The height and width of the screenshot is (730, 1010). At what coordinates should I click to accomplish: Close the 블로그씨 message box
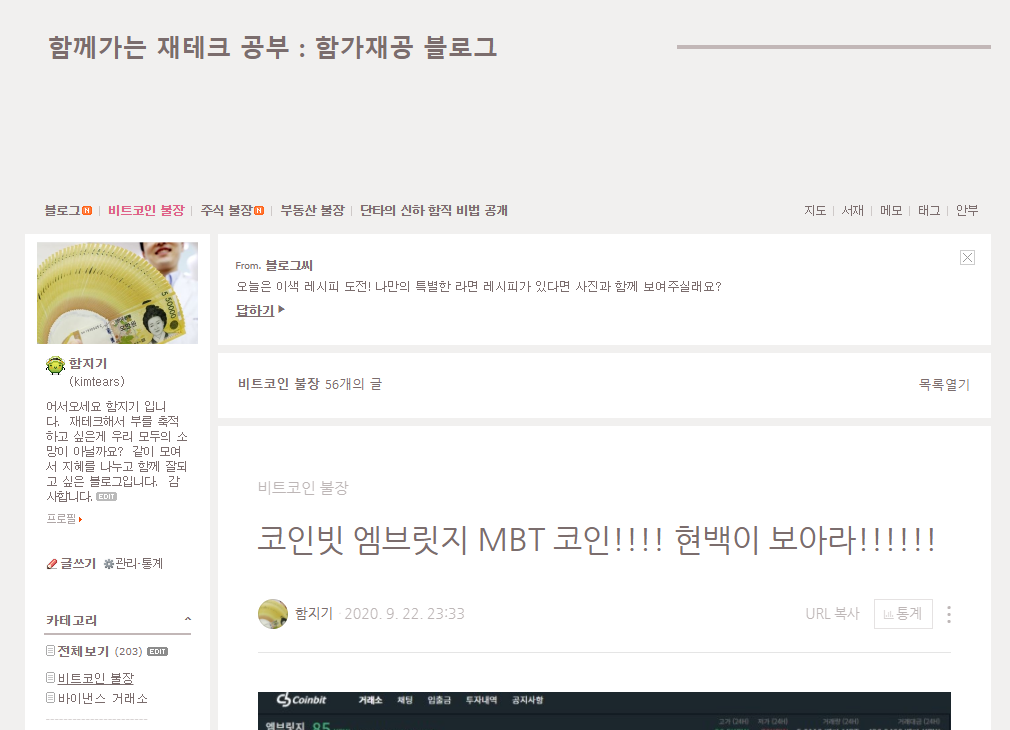[x=967, y=258]
